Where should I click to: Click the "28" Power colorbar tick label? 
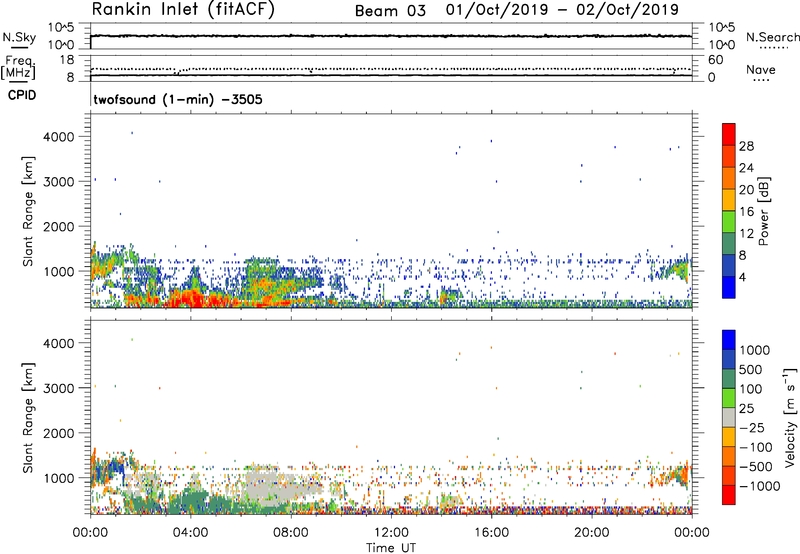pos(746,146)
